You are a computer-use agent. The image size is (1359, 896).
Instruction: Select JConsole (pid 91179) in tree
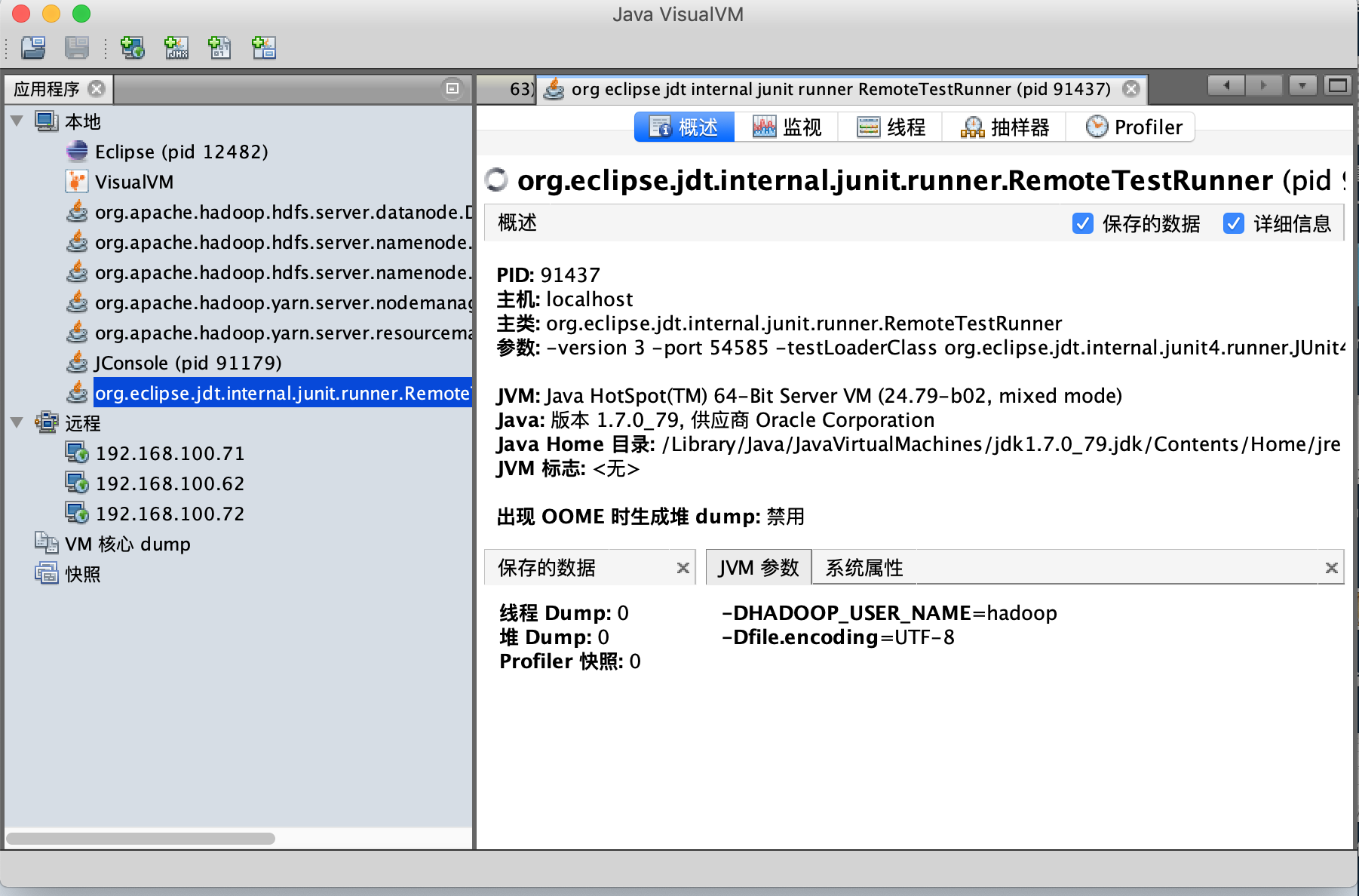click(188, 363)
